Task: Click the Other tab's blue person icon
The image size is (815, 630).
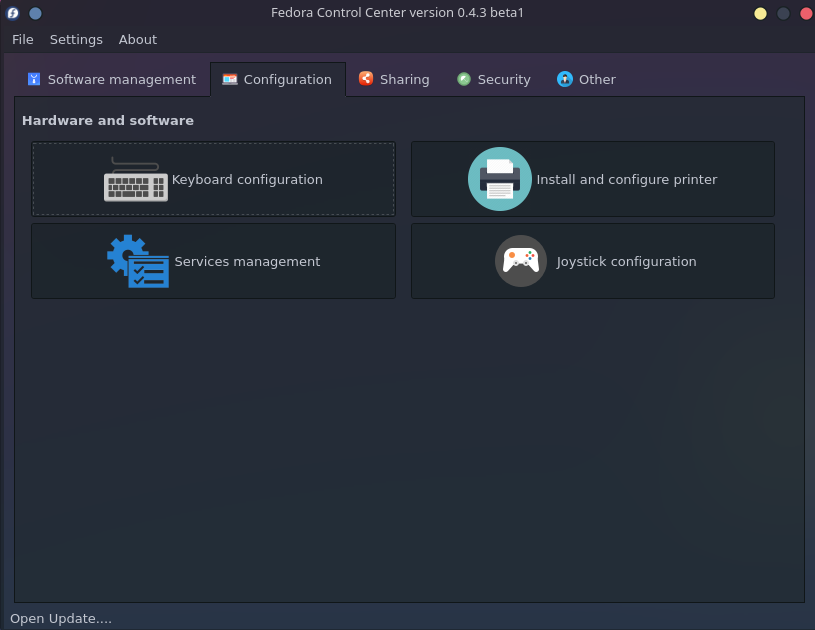Action: coord(564,79)
